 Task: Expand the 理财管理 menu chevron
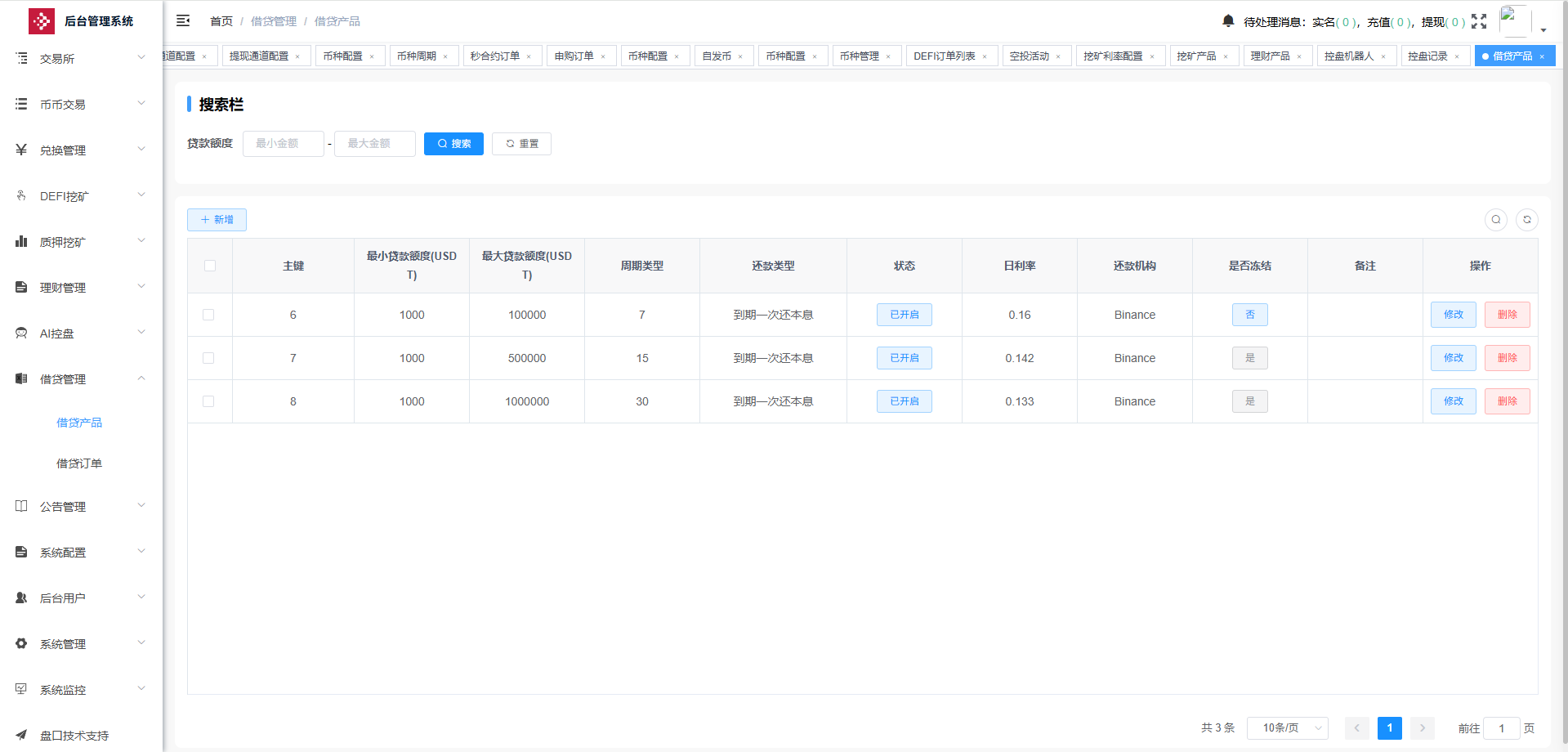click(141, 286)
